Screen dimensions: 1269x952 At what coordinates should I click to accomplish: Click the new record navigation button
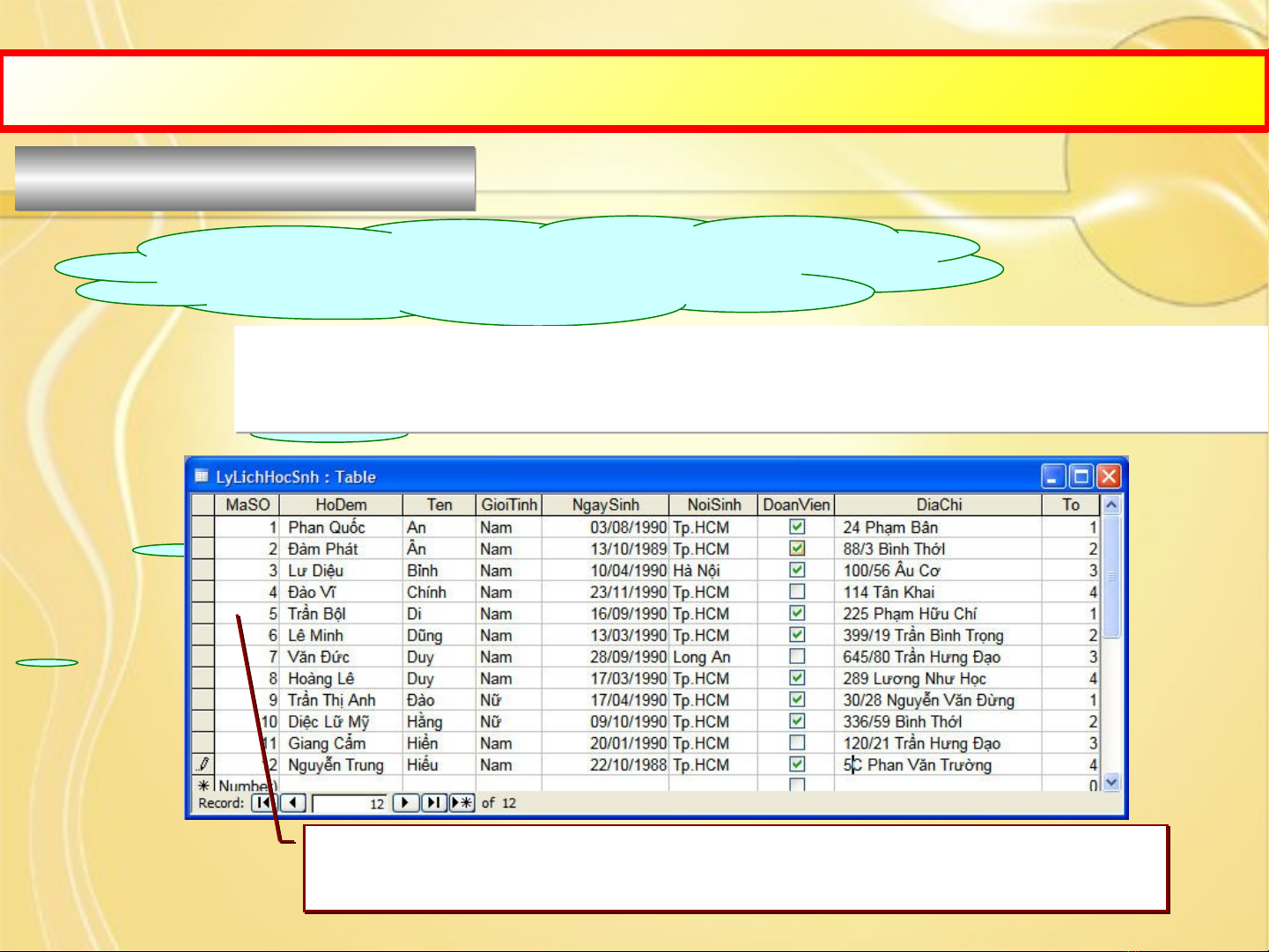pyautogui.click(x=461, y=803)
